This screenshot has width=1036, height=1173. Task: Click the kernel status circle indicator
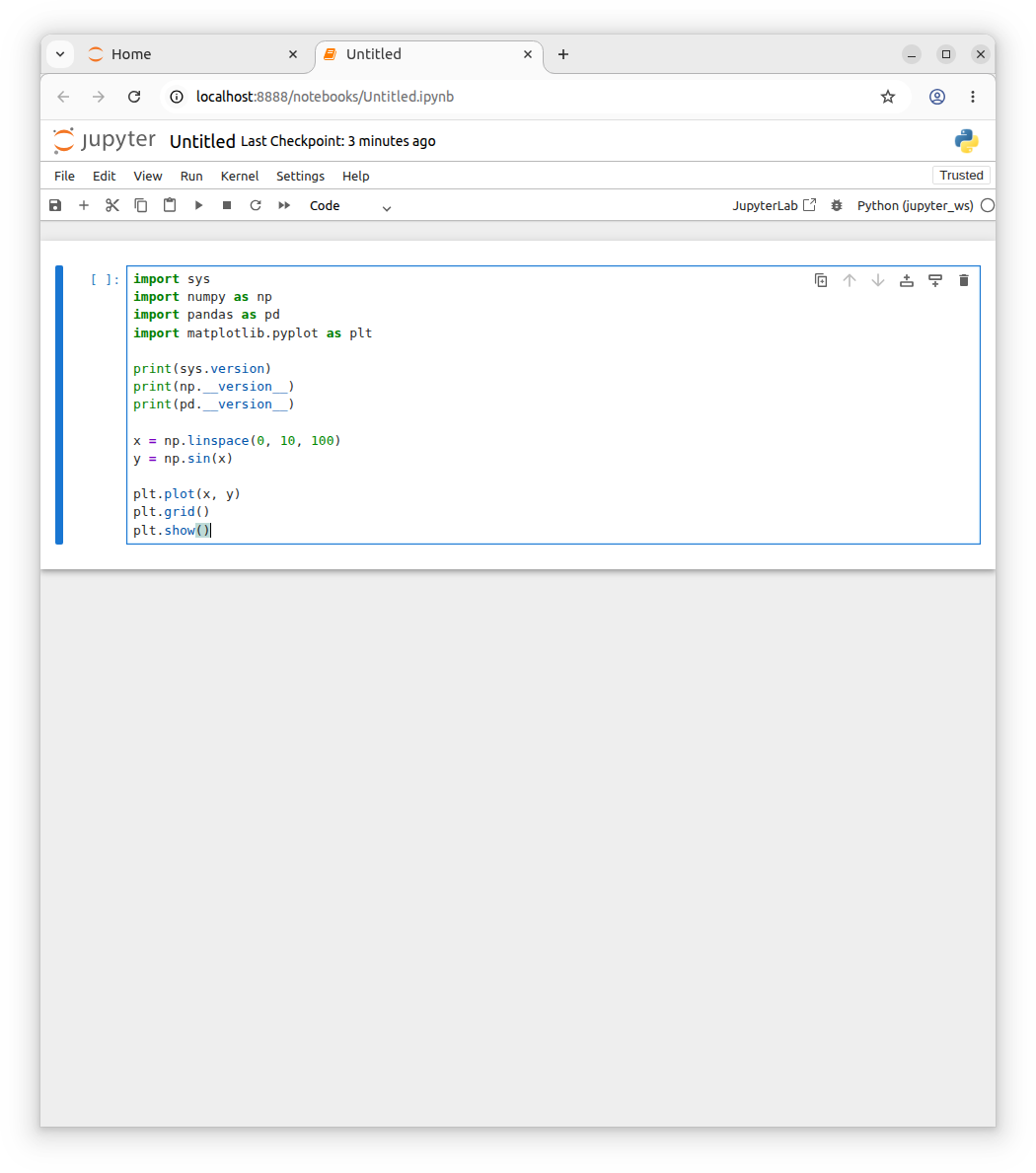pyautogui.click(x=988, y=206)
